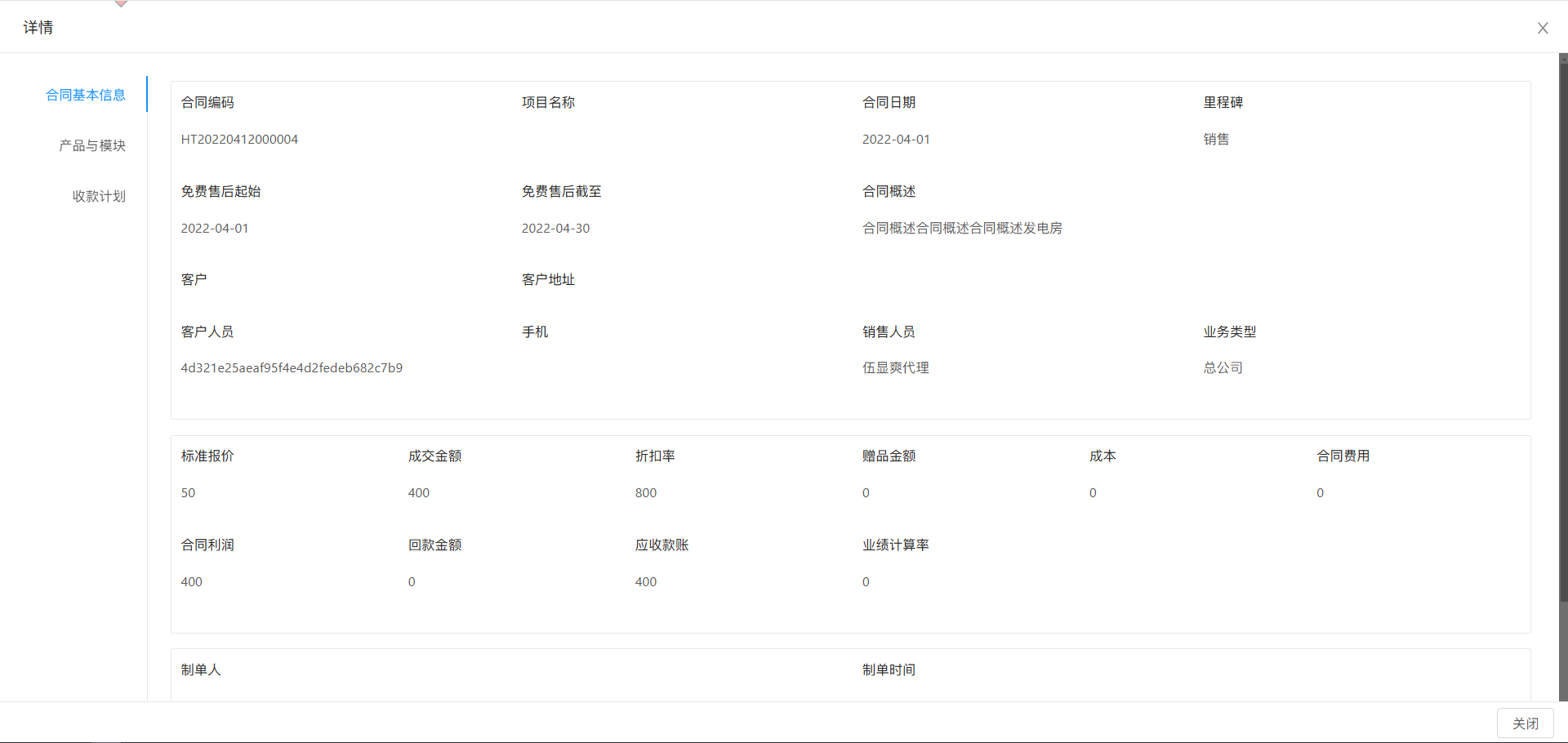Click the 项目名称 label
1568x743 pixels.
coord(548,102)
